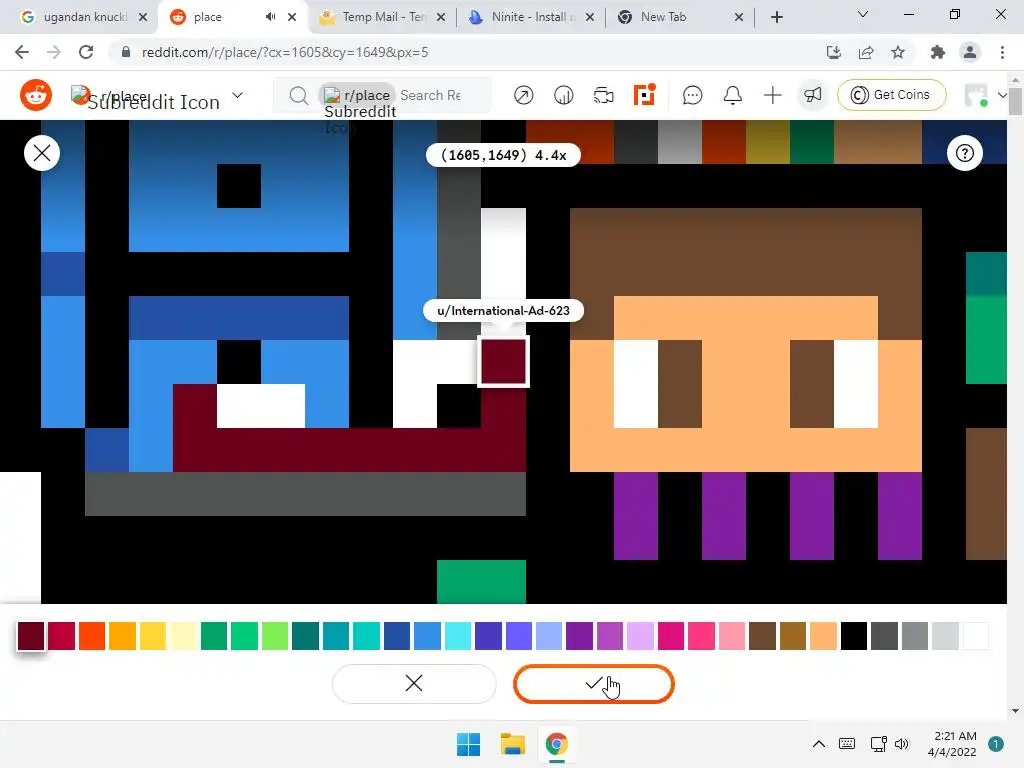Select the brown color swatch

click(762, 636)
